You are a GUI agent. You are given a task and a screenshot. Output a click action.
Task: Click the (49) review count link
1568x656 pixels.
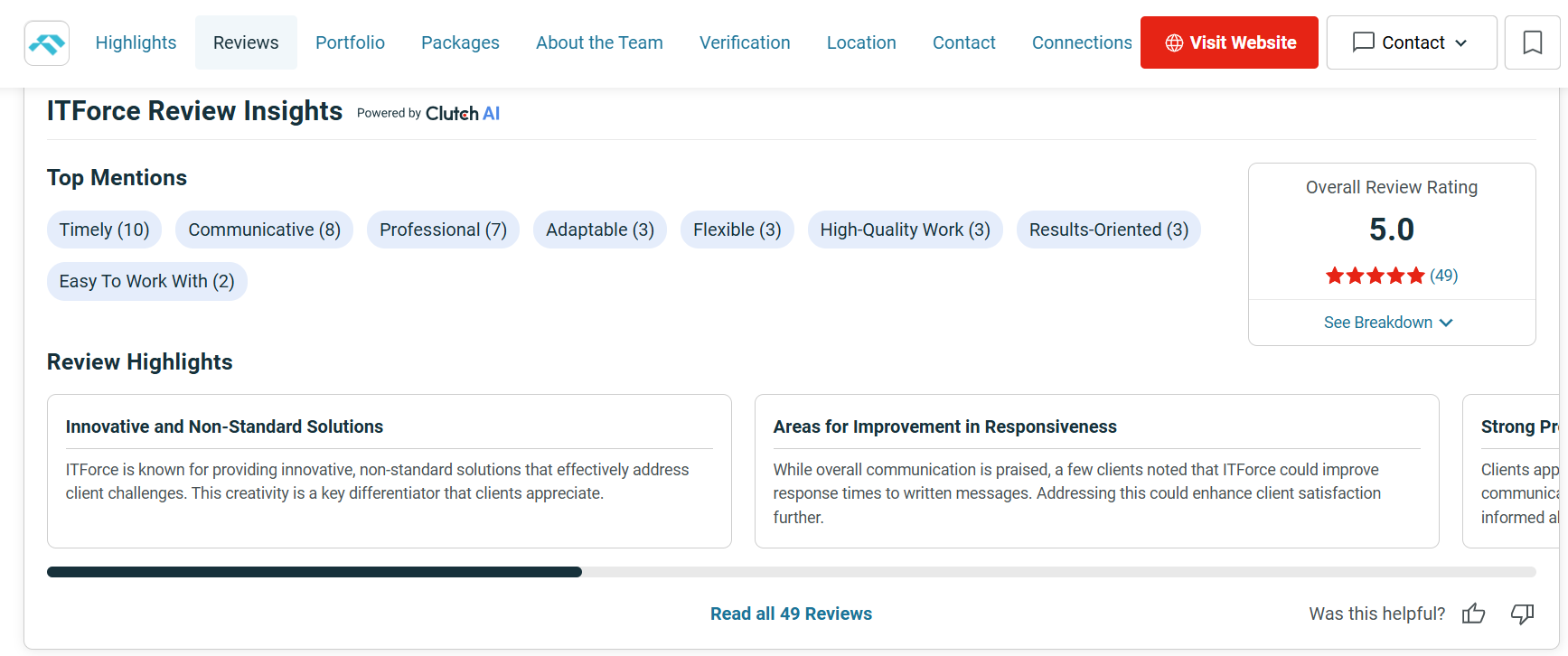[1443, 276]
